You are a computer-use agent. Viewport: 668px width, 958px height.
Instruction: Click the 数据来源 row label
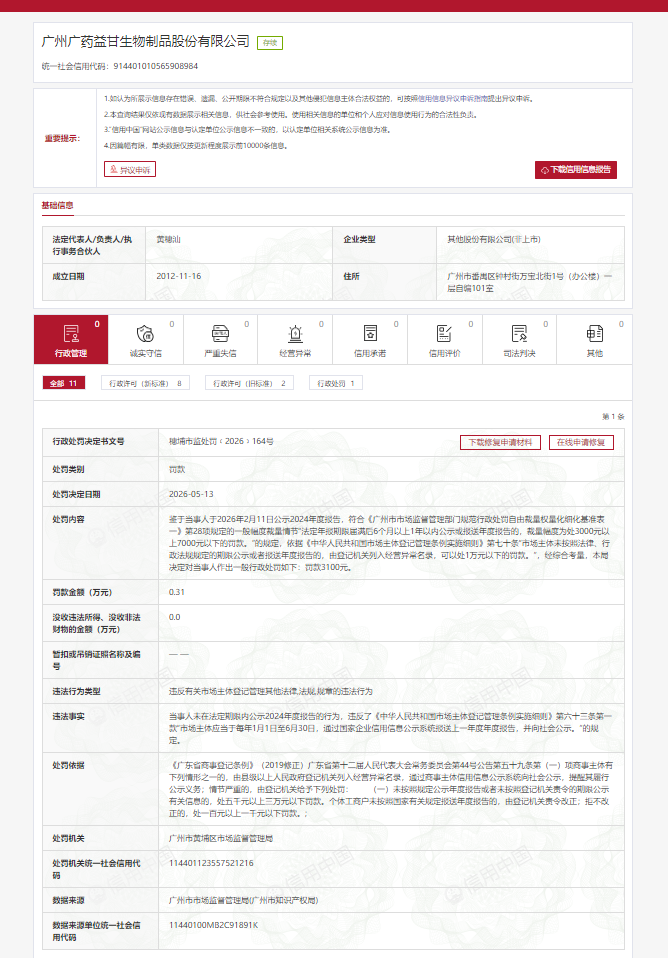click(x=68, y=901)
